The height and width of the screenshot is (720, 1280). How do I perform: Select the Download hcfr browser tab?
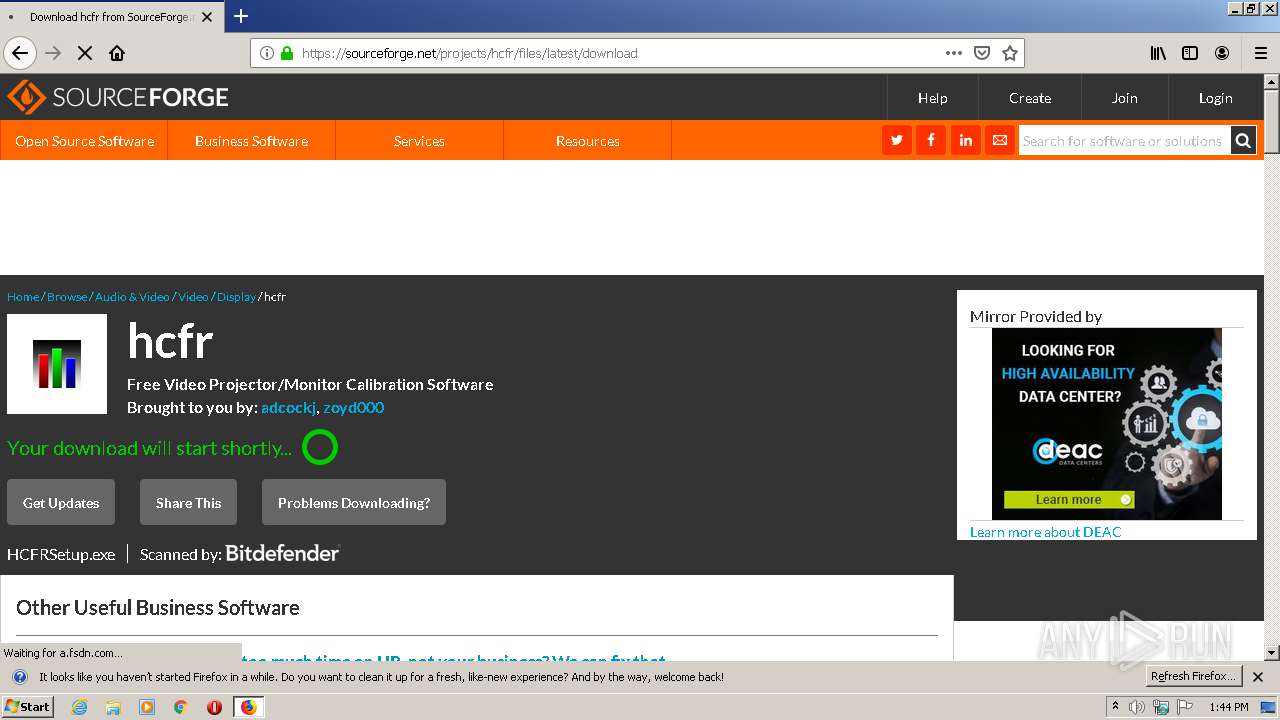click(x=110, y=17)
